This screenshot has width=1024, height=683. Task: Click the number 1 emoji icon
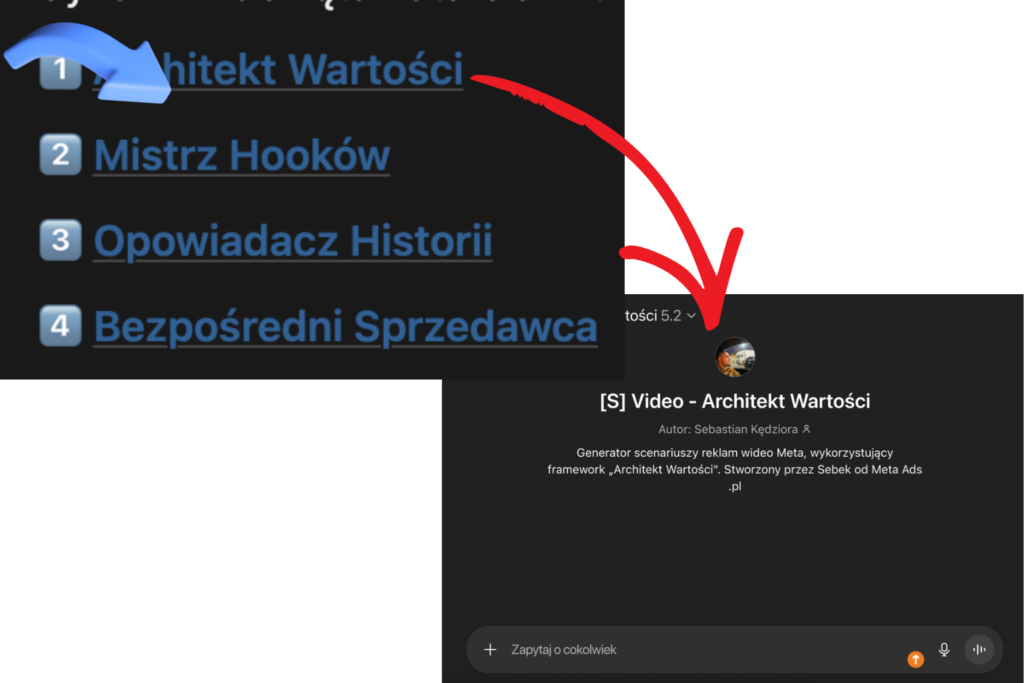coord(60,69)
